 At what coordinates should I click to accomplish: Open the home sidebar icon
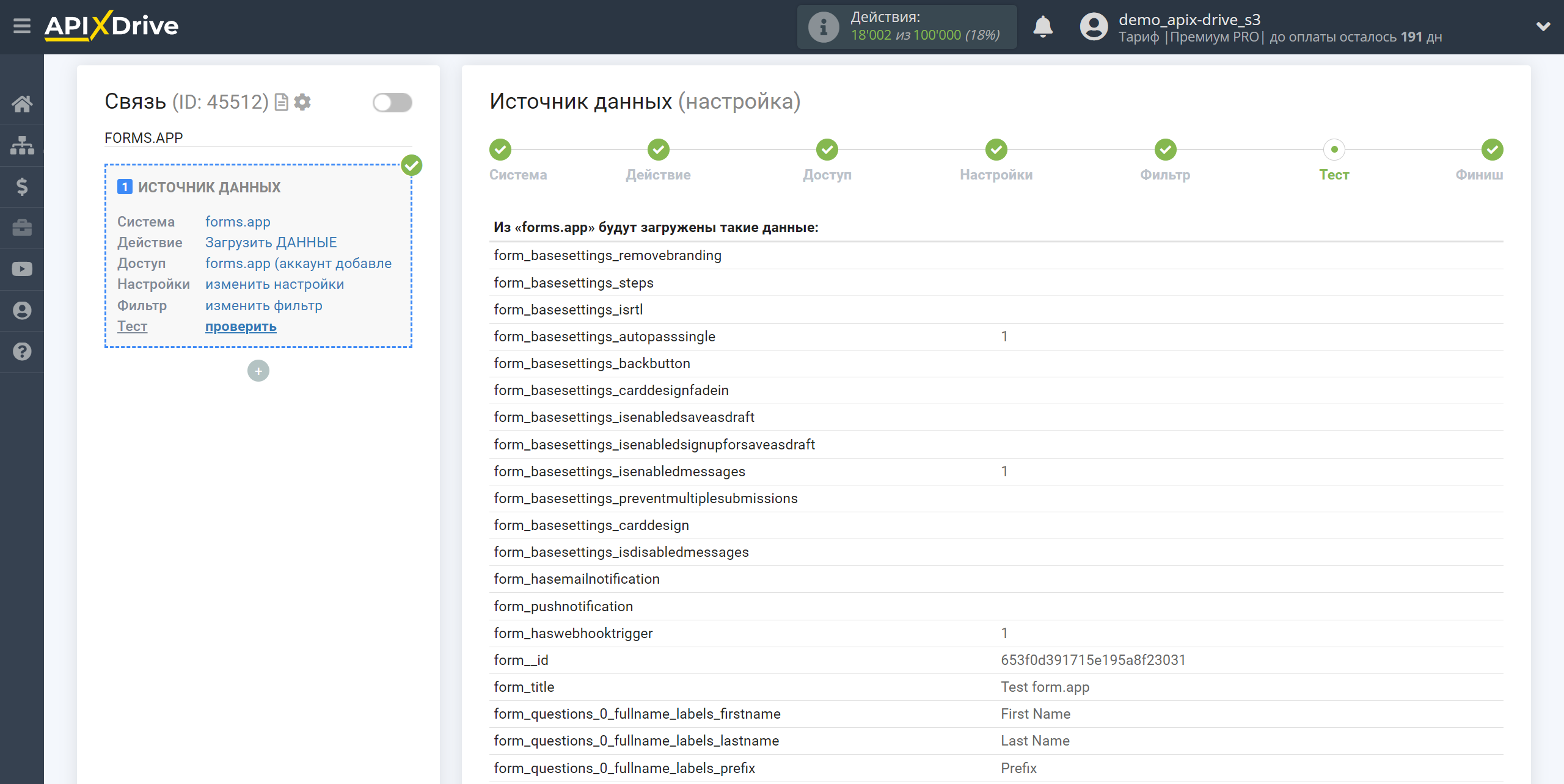click(22, 104)
